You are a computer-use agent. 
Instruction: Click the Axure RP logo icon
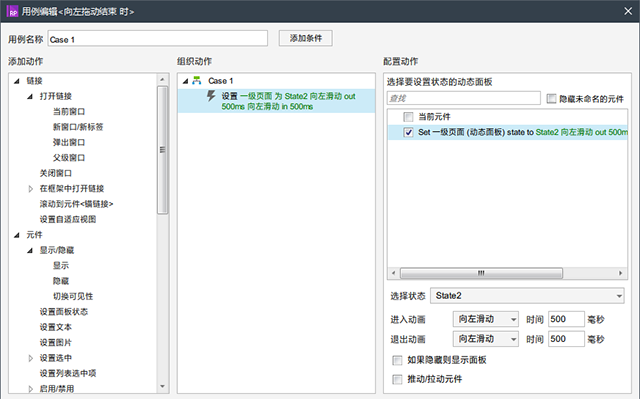(x=12, y=11)
